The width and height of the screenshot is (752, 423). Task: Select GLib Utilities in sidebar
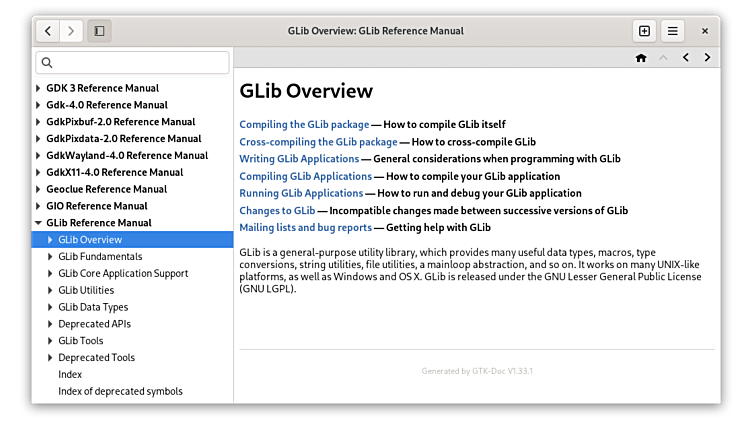tap(86, 290)
